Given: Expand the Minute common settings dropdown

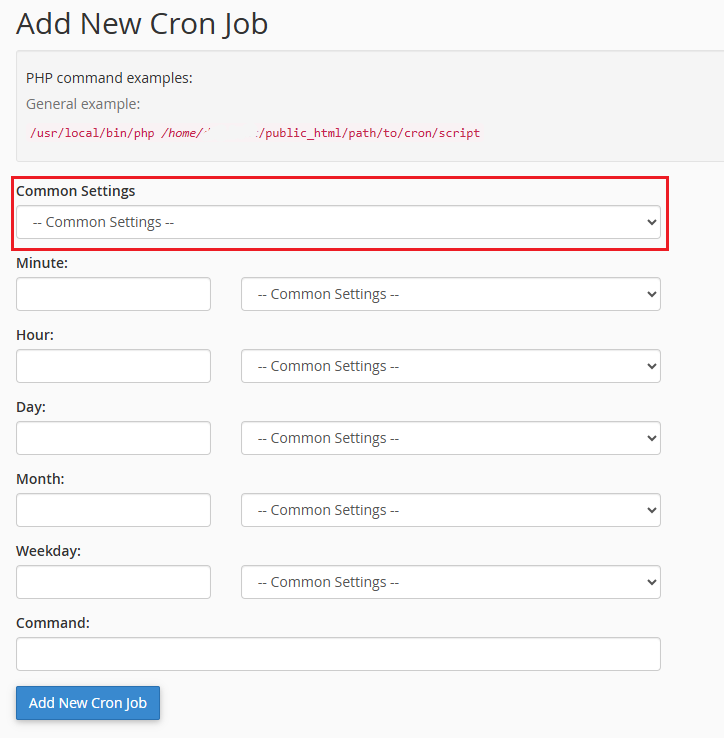Looking at the screenshot, I should pos(450,294).
